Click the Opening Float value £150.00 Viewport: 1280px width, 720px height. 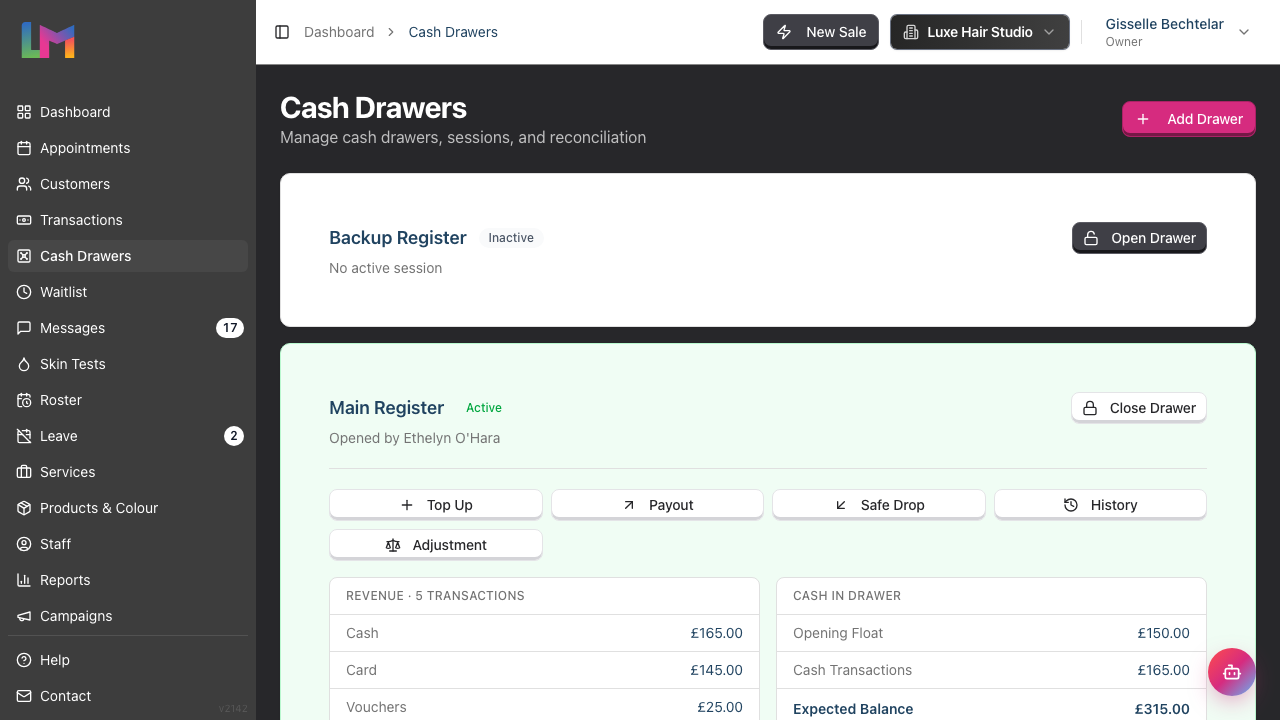click(x=1164, y=633)
